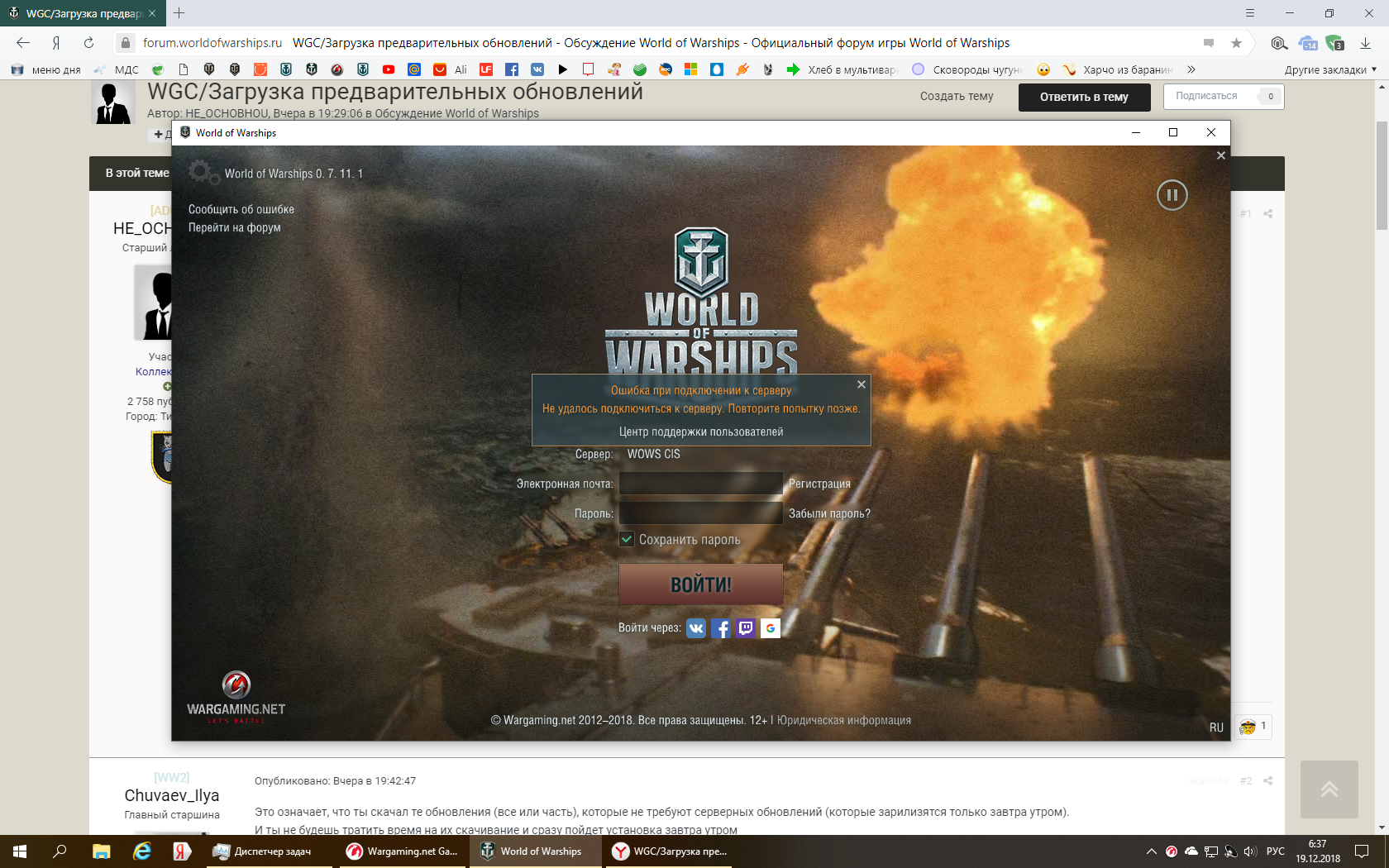
Task: Open Диспетчер задач from taskbar
Action: tap(265, 851)
